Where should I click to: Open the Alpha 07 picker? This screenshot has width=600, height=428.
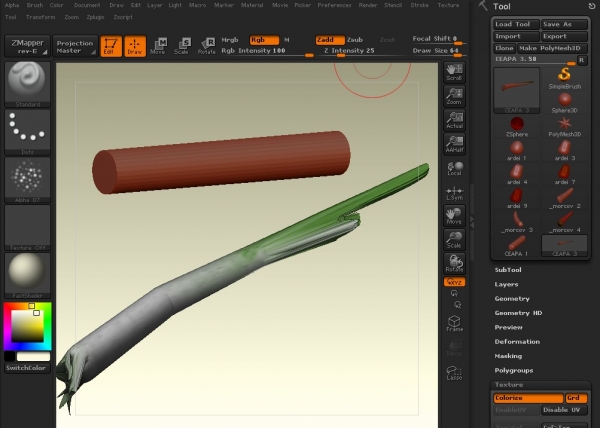coord(27,180)
